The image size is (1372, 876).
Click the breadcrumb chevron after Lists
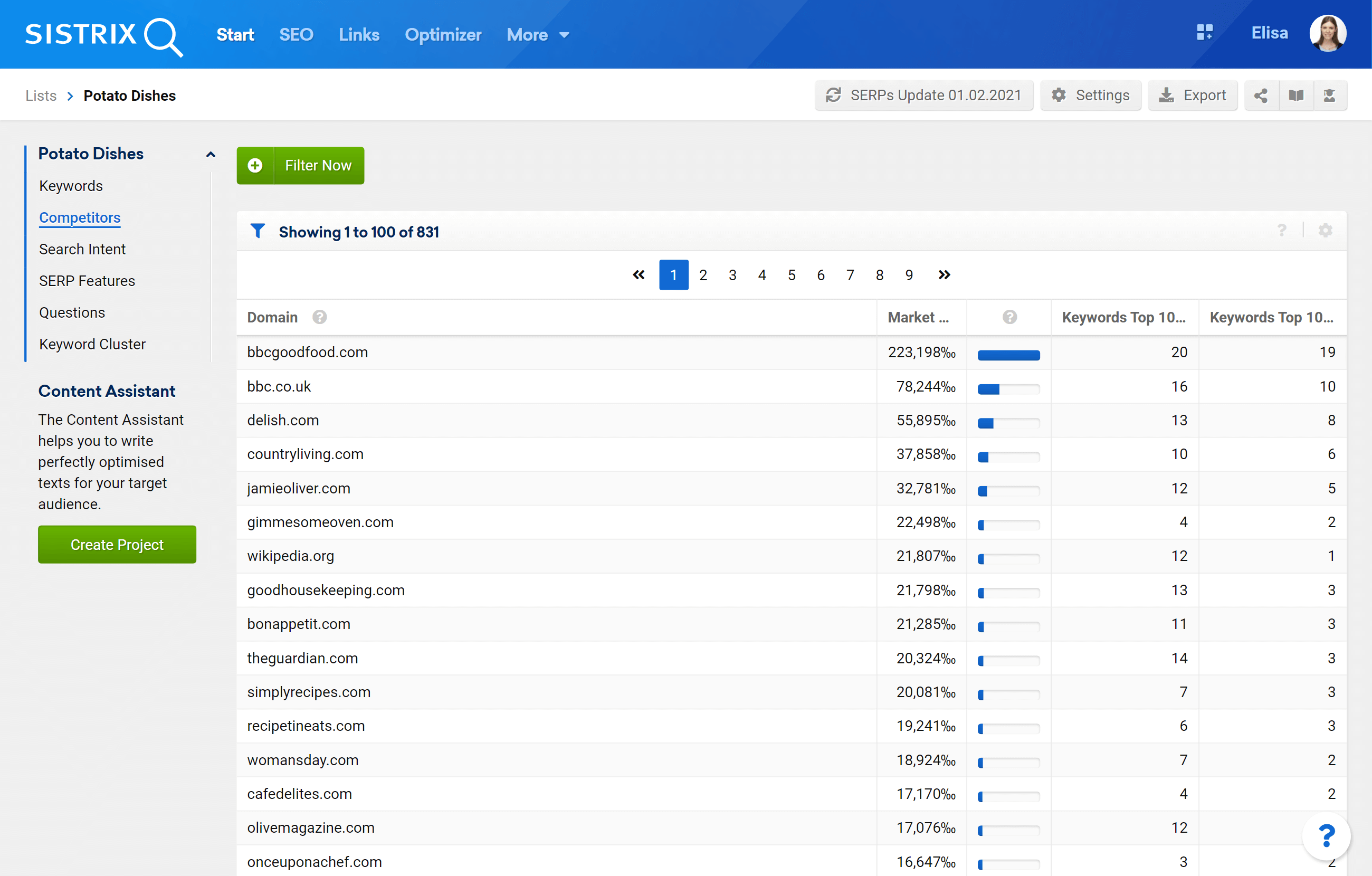coord(70,97)
